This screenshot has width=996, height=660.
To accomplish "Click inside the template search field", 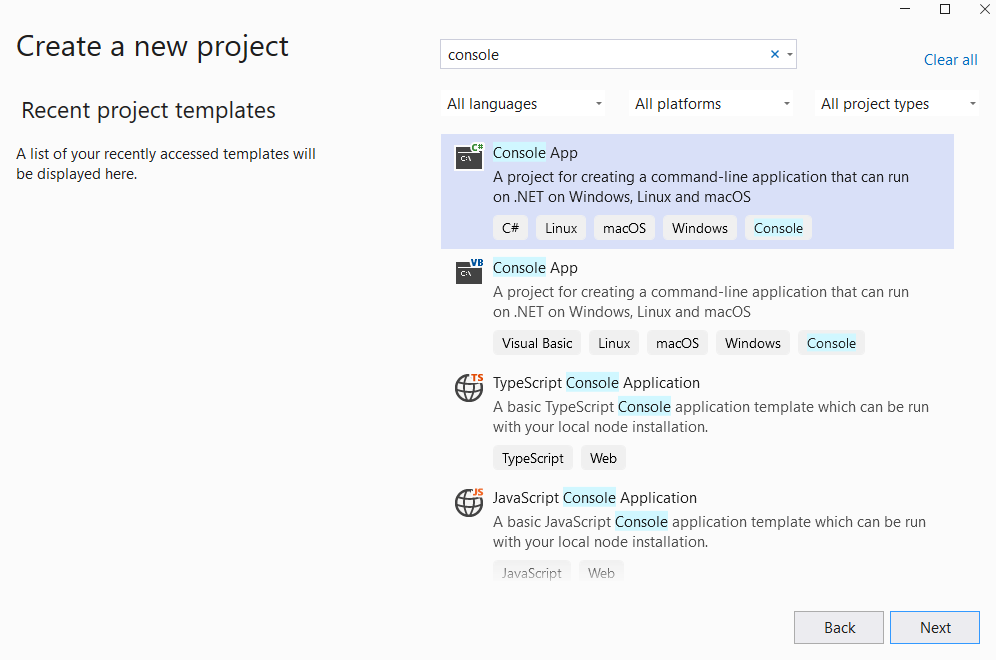I will pyautogui.click(x=600, y=54).
